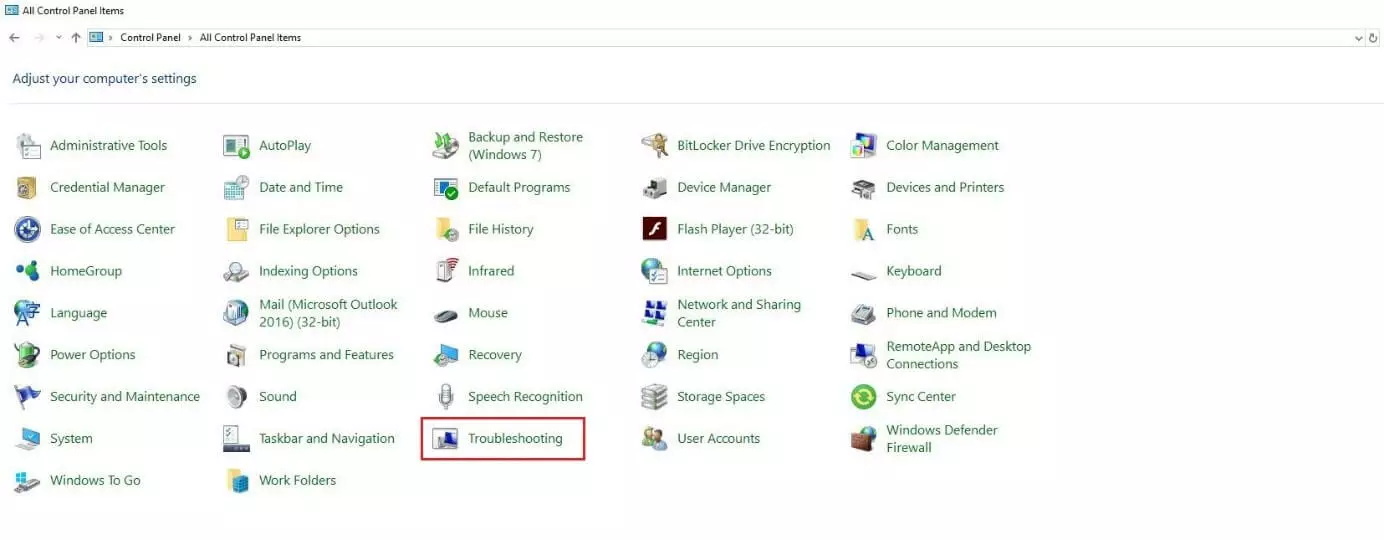Image resolution: width=1384 pixels, height=540 pixels.
Task: Click the User Accounts link text
Action: coord(719,439)
